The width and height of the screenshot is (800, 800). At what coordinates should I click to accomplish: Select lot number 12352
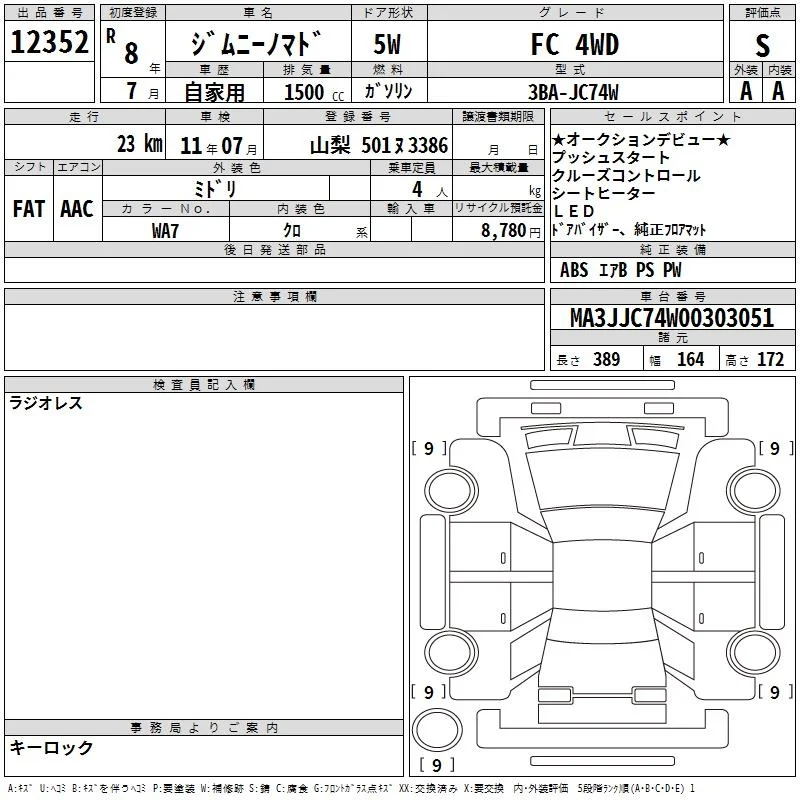click(49, 42)
